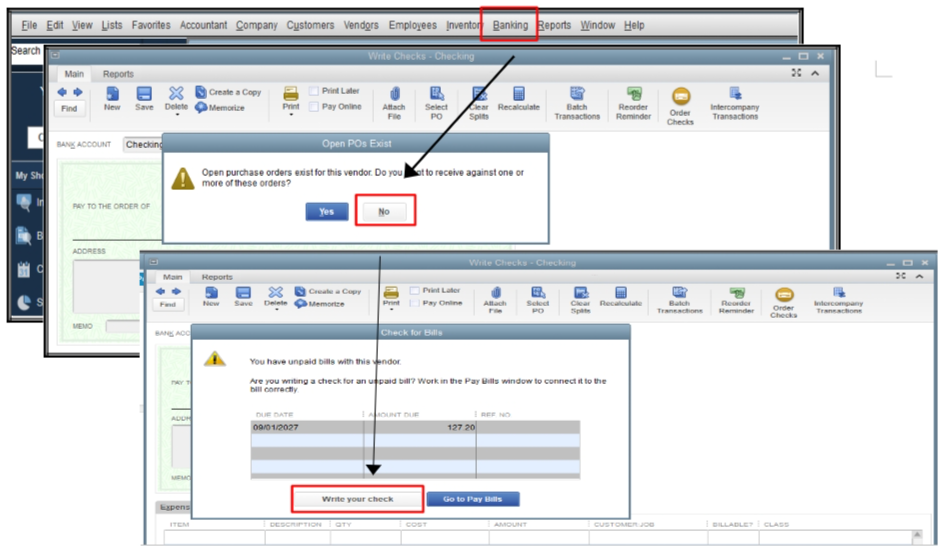Toggle Print Later checkbox in front window
This screenshot has width=948, height=558.
pyautogui.click(x=415, y=290)
